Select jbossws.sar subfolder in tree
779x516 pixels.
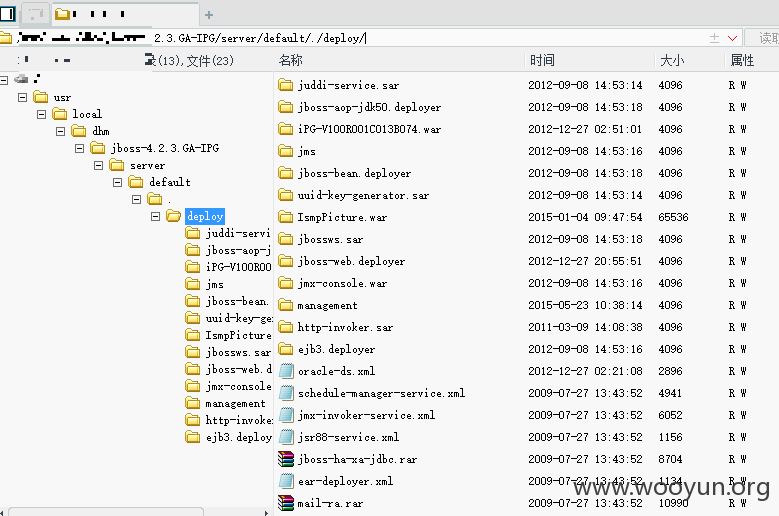coord(238,352)
